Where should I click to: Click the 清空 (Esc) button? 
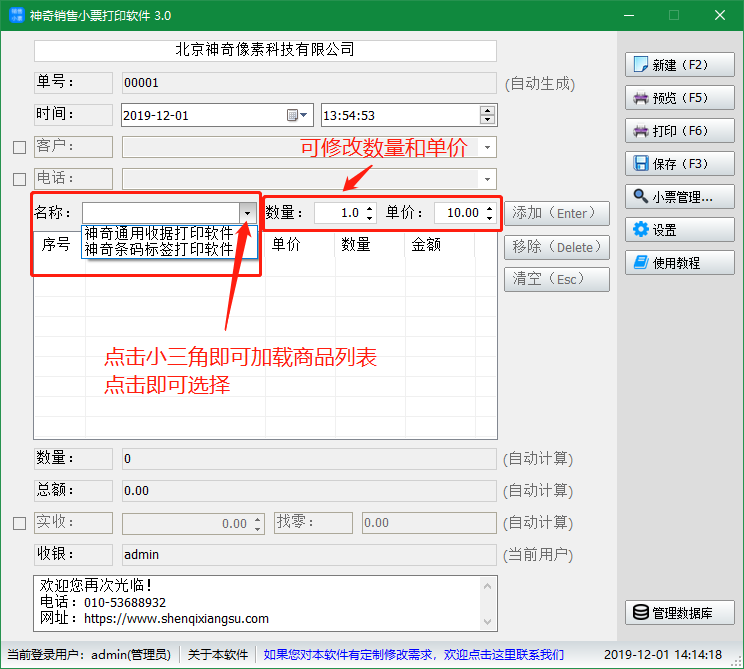tap(557, 279)
